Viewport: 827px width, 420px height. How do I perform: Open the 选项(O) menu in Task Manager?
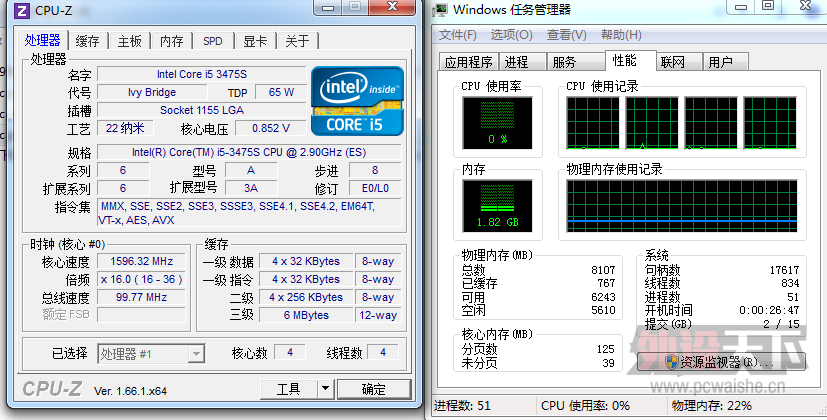512,35
